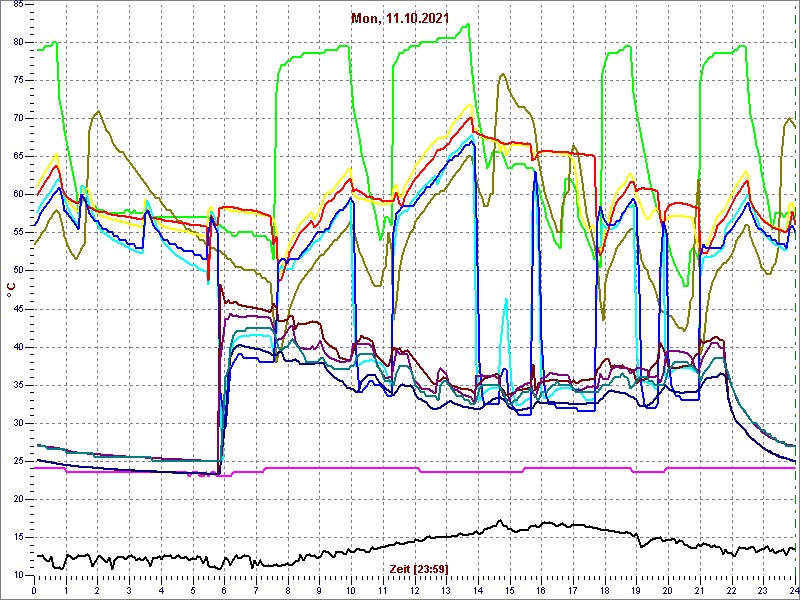Screen dimensions: 800x600
Task: Click hour 16 label on the time axis
Action: click(541, 590)
